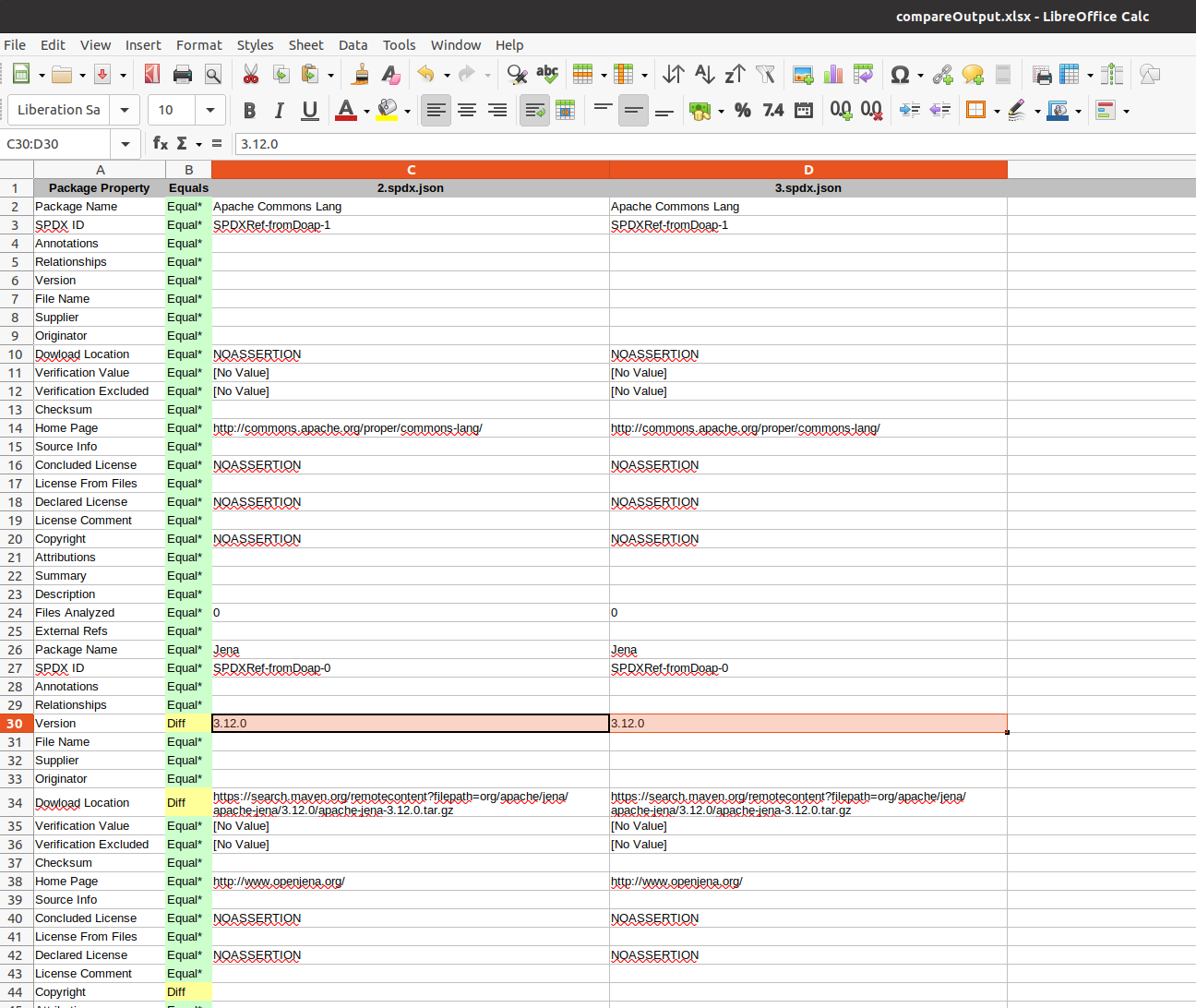Apply red Font Color swatch
1196x1008 pixels.
point(346,111)
